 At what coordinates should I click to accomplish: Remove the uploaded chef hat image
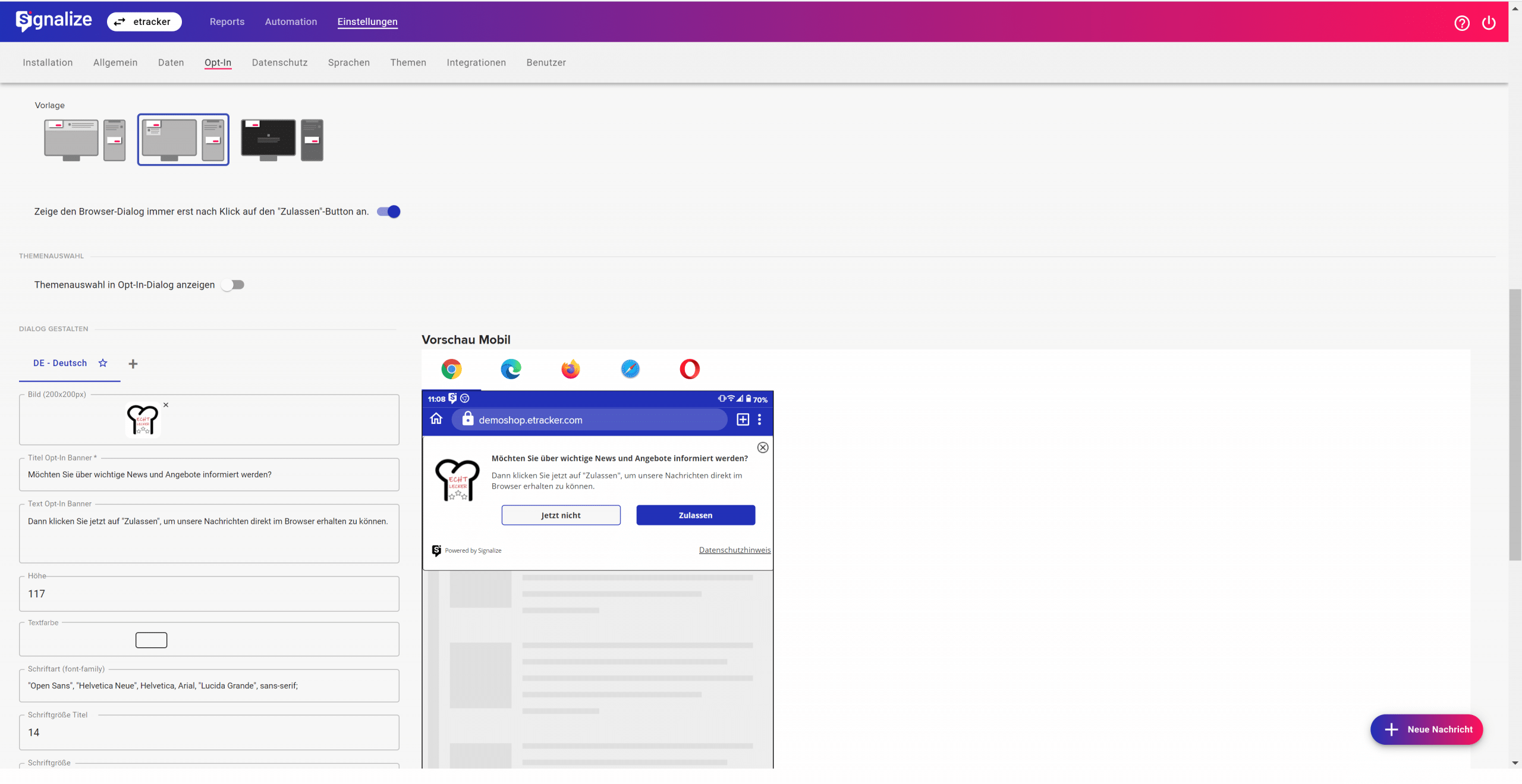pos(166,405)
